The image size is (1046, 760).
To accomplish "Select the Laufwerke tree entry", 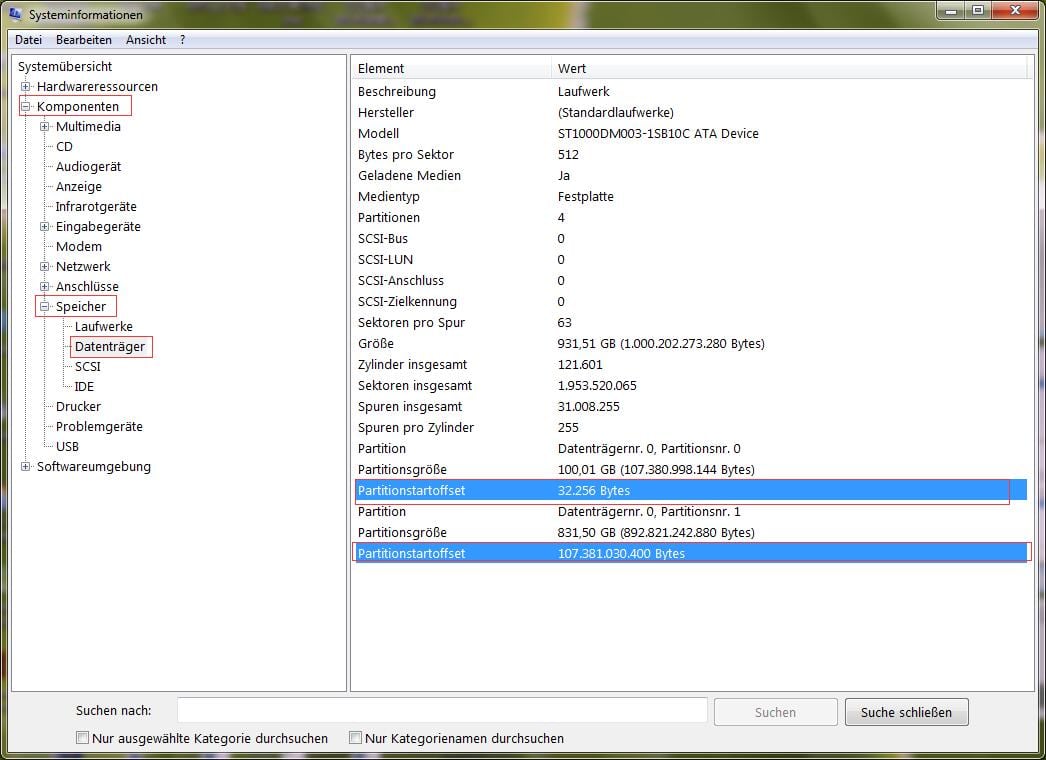I will click(x=104, y=326).
